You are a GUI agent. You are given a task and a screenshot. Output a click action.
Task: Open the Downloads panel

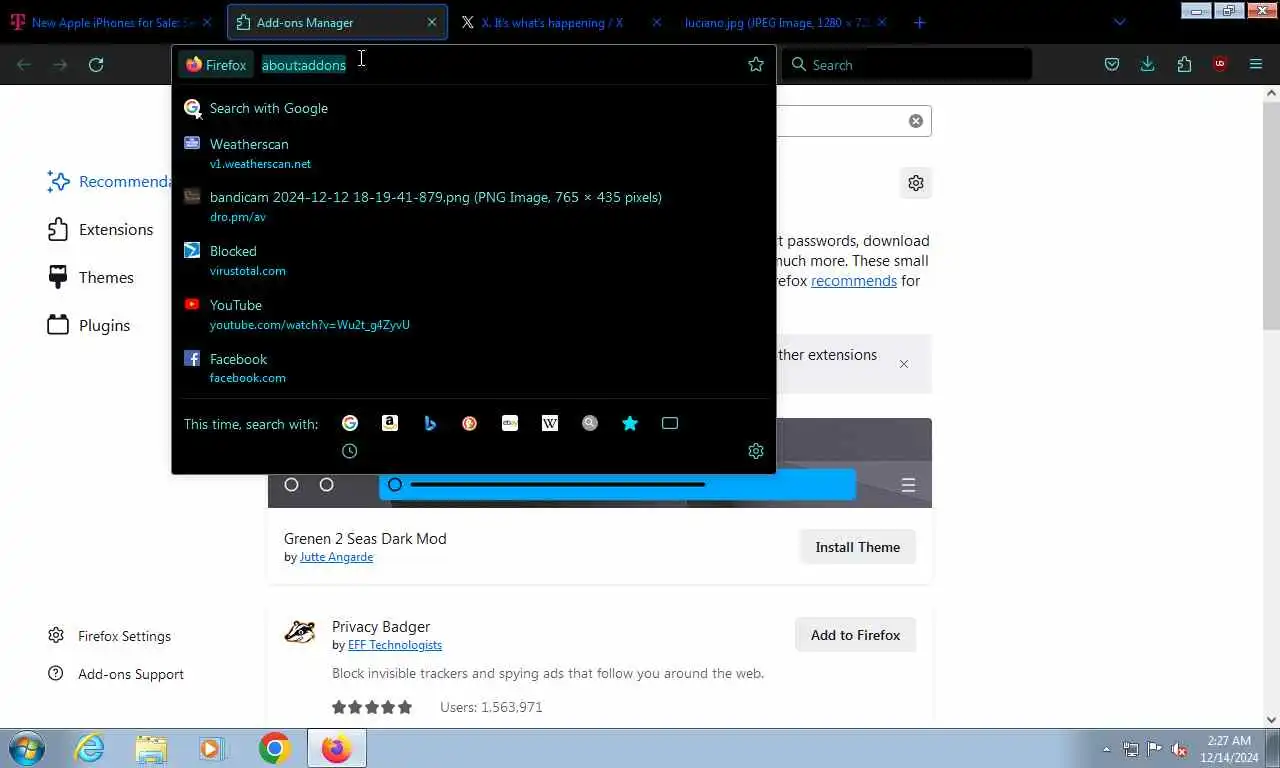[x=1148, y=64]
